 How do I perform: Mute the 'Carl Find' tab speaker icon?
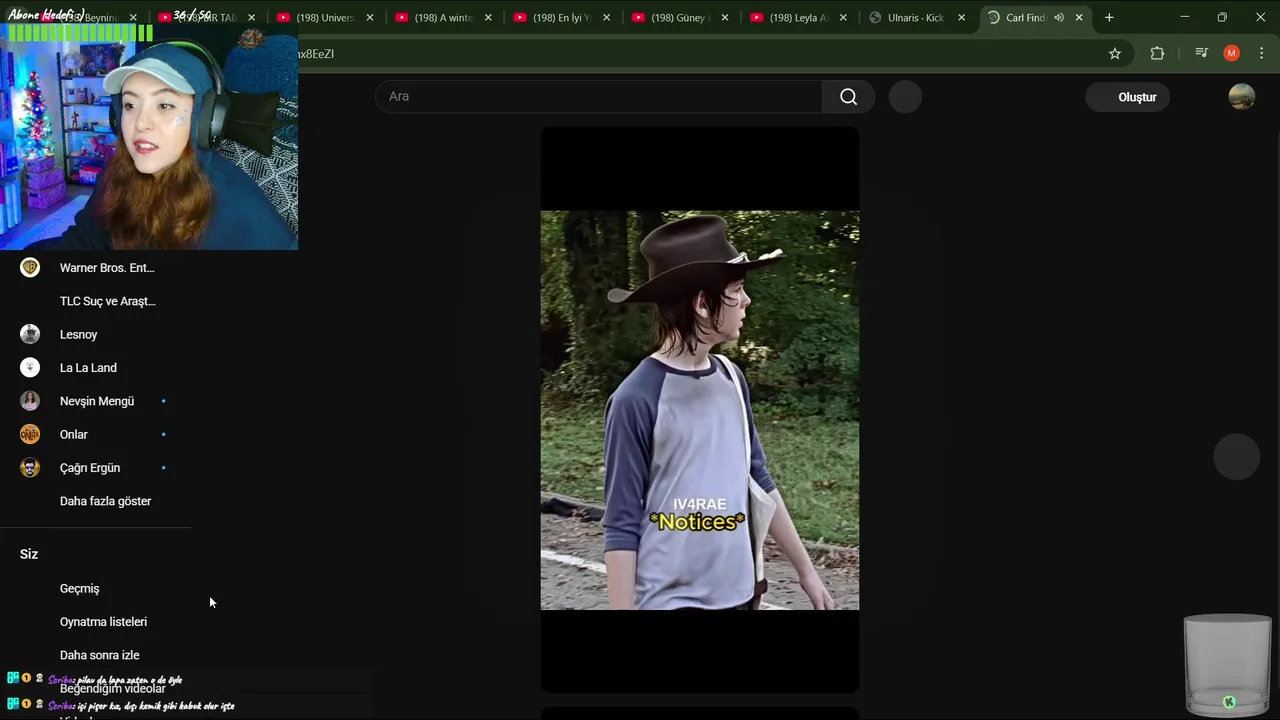(1059, 18)
